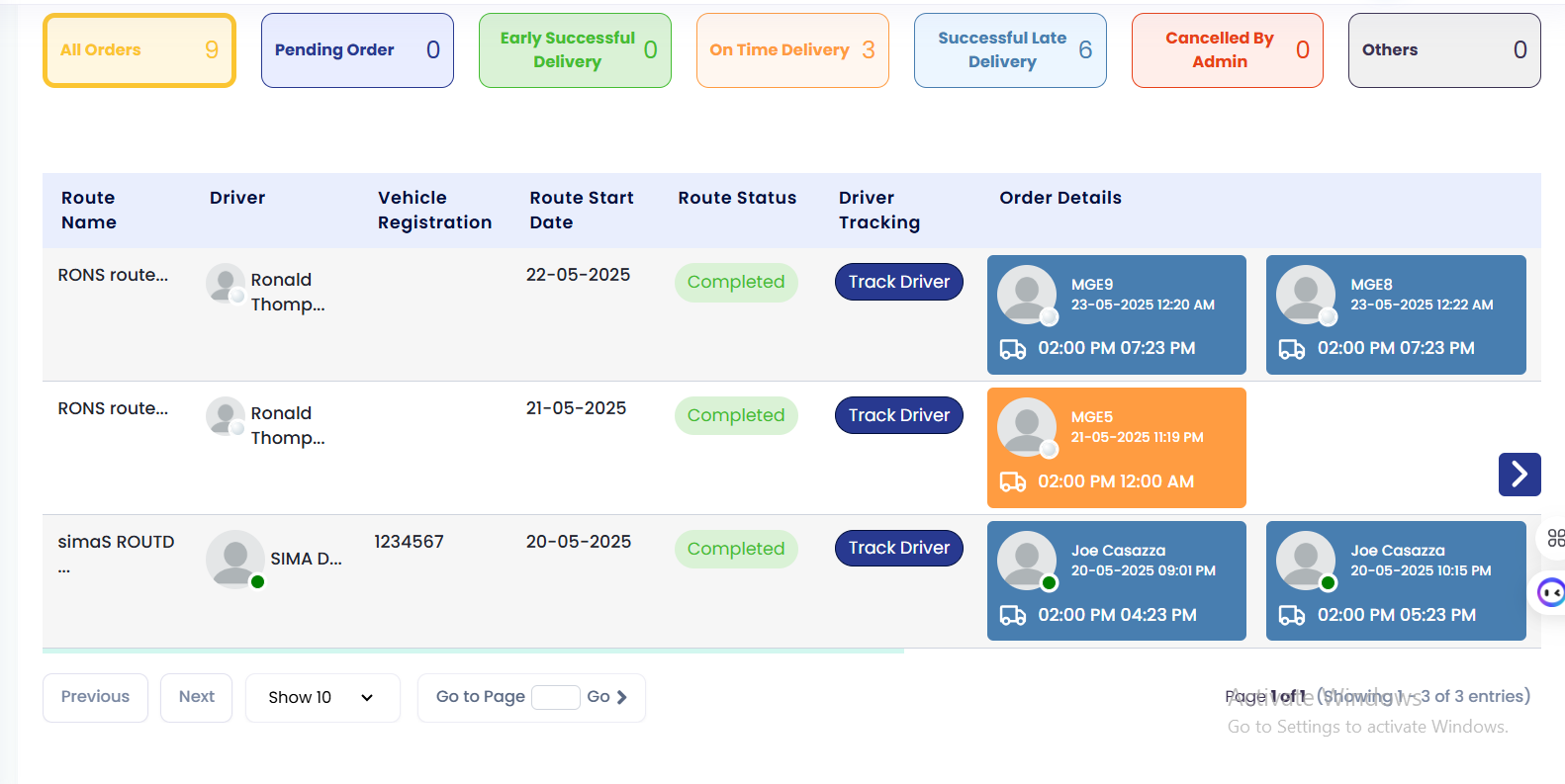Click the grid icon at right edge
1565x784 pixels.
[1555, 538]
